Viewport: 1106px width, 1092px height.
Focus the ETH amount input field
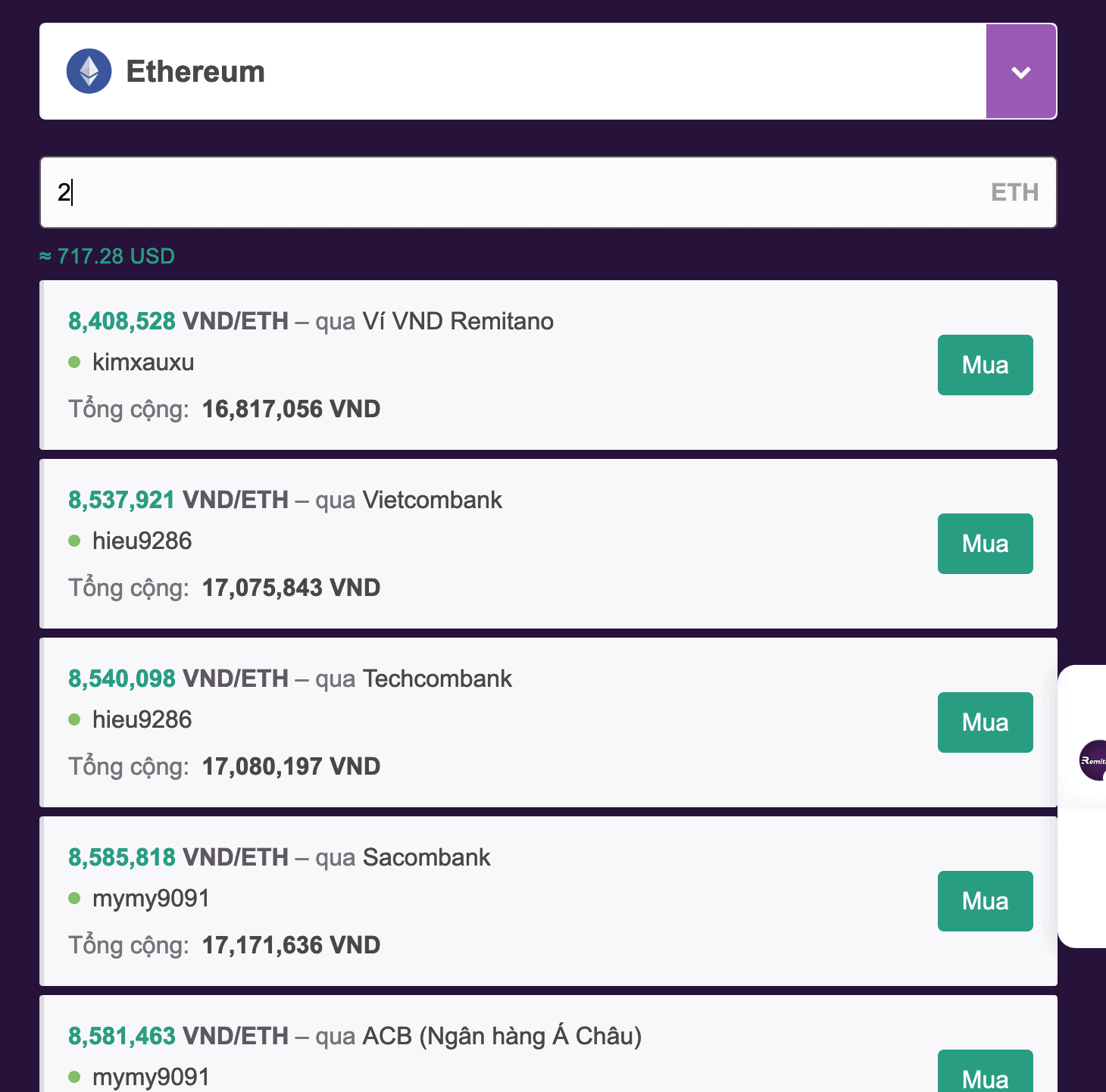click(548, 192)
